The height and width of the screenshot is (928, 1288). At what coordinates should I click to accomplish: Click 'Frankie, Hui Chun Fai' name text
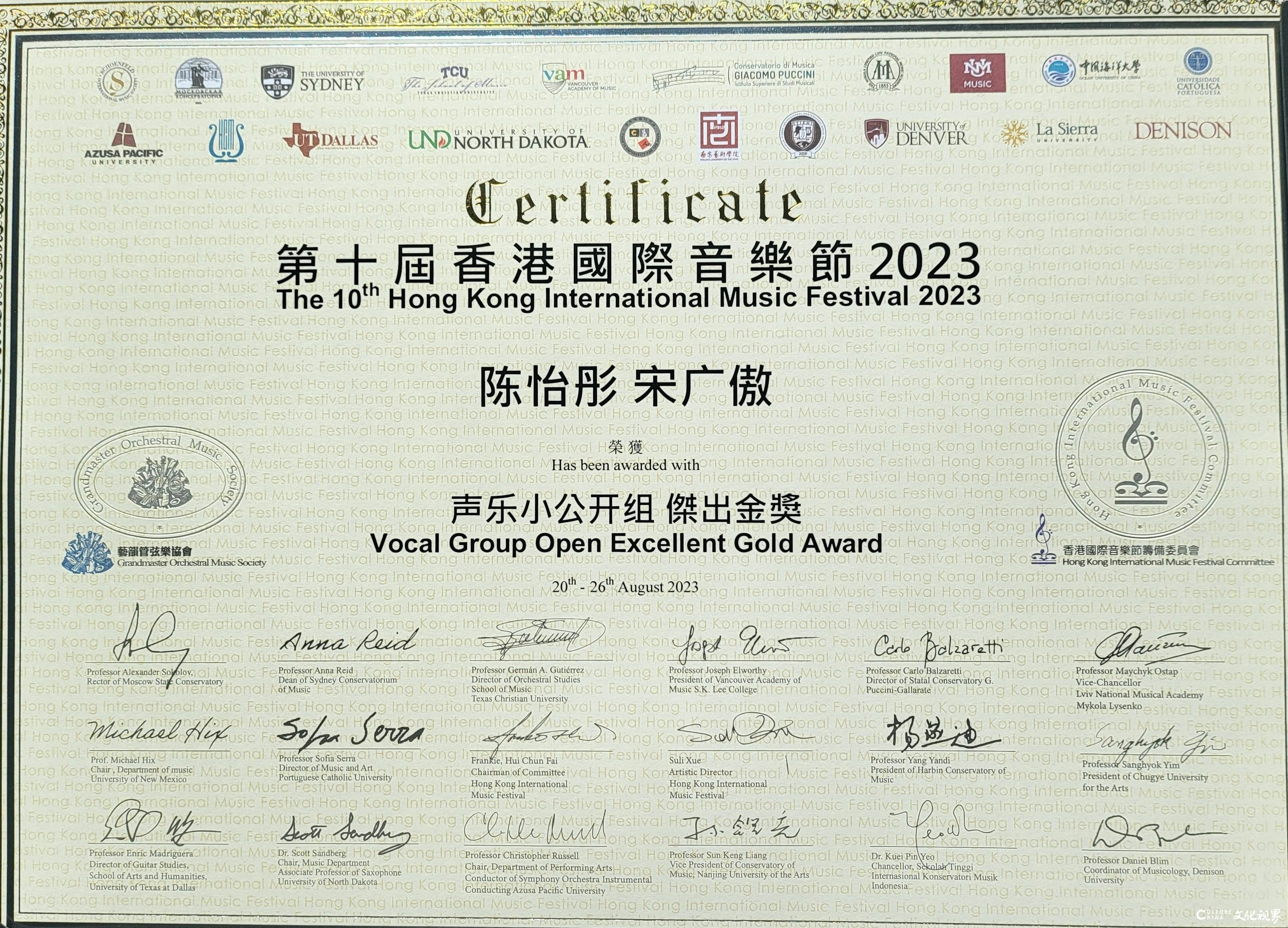tap(514, 760)
